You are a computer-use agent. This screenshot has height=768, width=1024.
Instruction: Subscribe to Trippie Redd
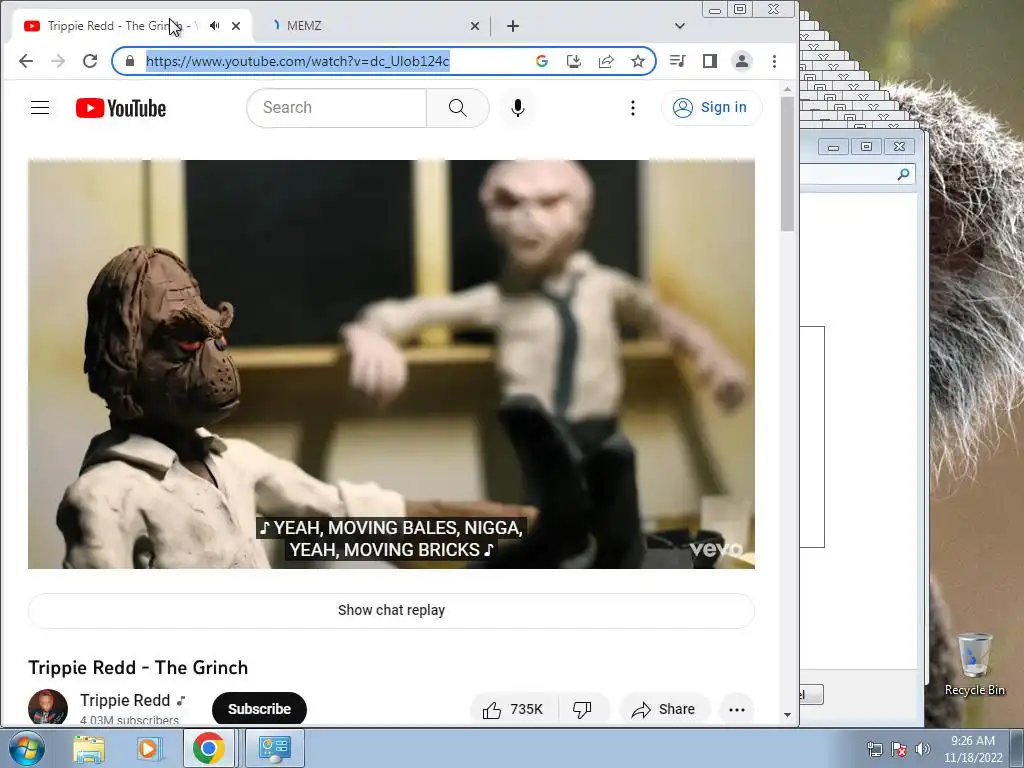click(259, 709)
